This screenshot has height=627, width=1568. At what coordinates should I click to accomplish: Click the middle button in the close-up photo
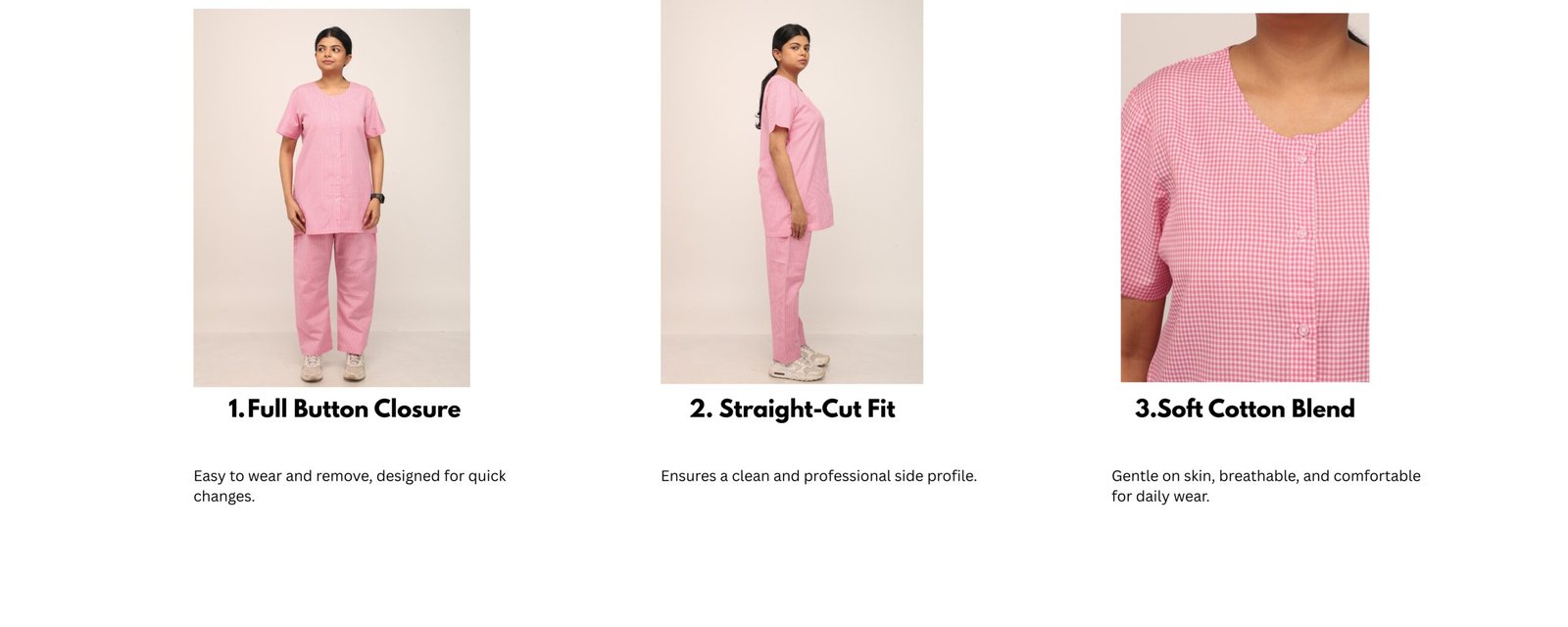coord(1300,233)
